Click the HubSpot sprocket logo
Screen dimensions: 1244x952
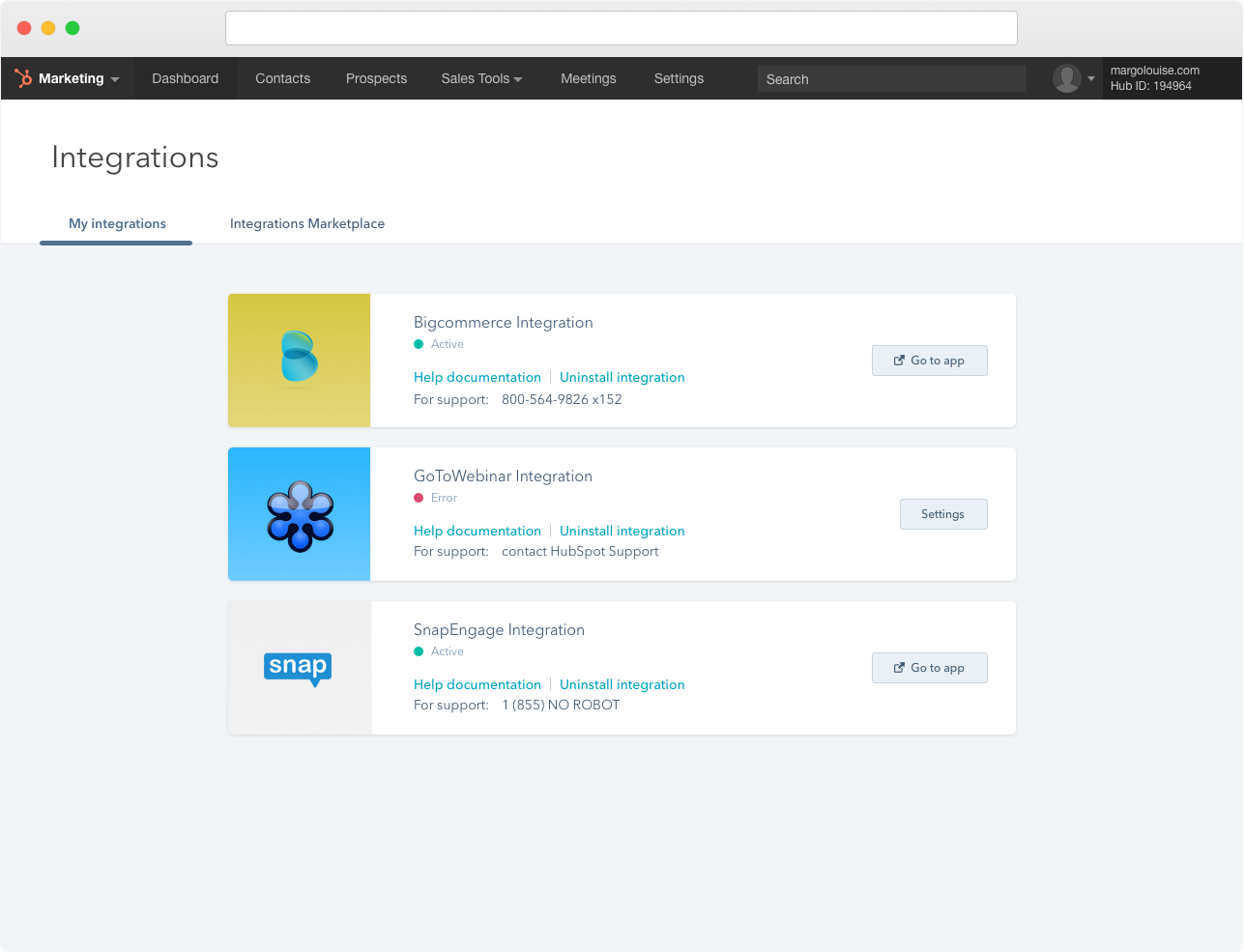23,78
